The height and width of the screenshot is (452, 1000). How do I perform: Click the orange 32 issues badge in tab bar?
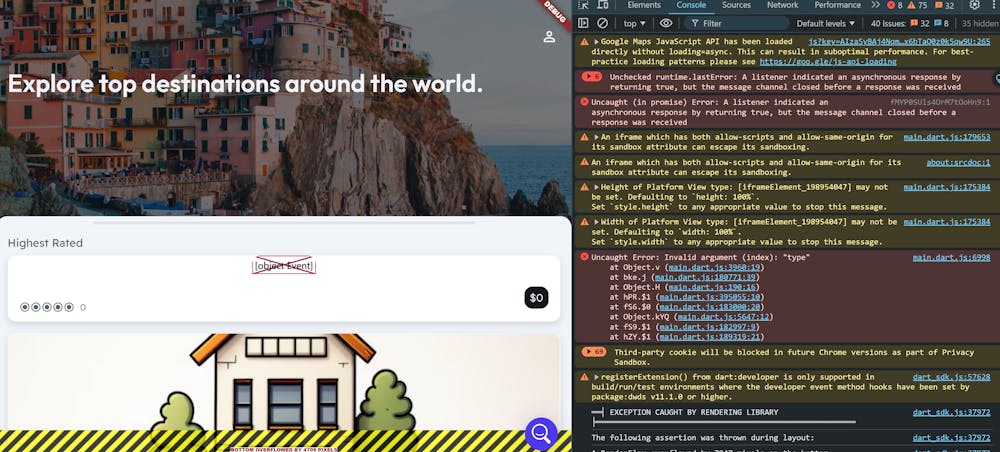click(x=945, y=5)
